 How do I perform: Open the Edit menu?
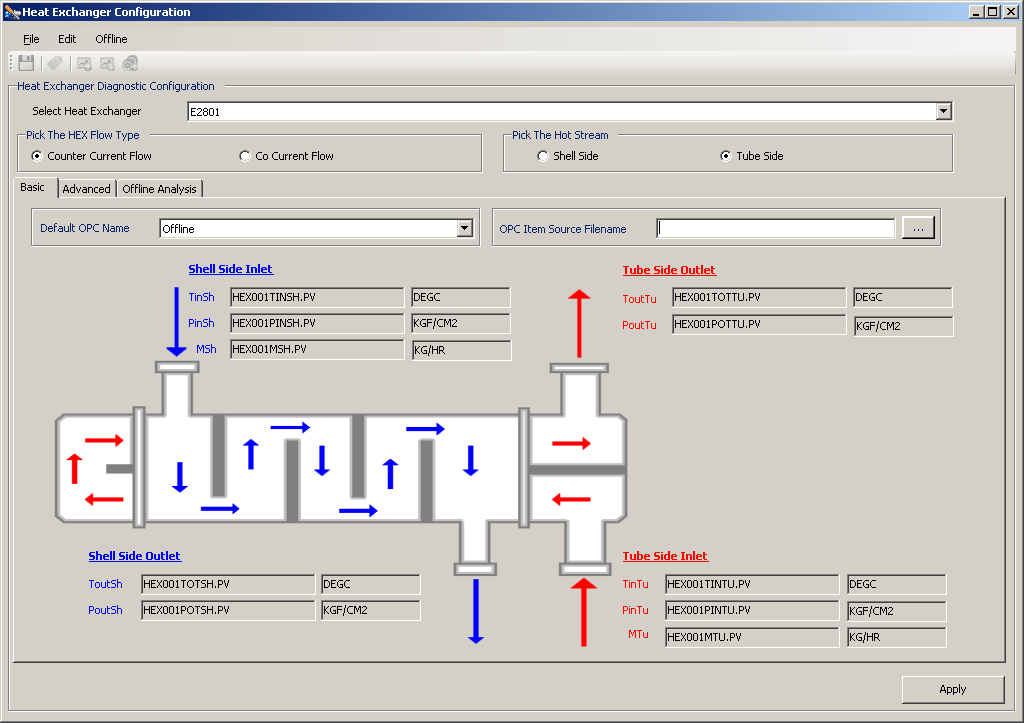pos(66,39)
